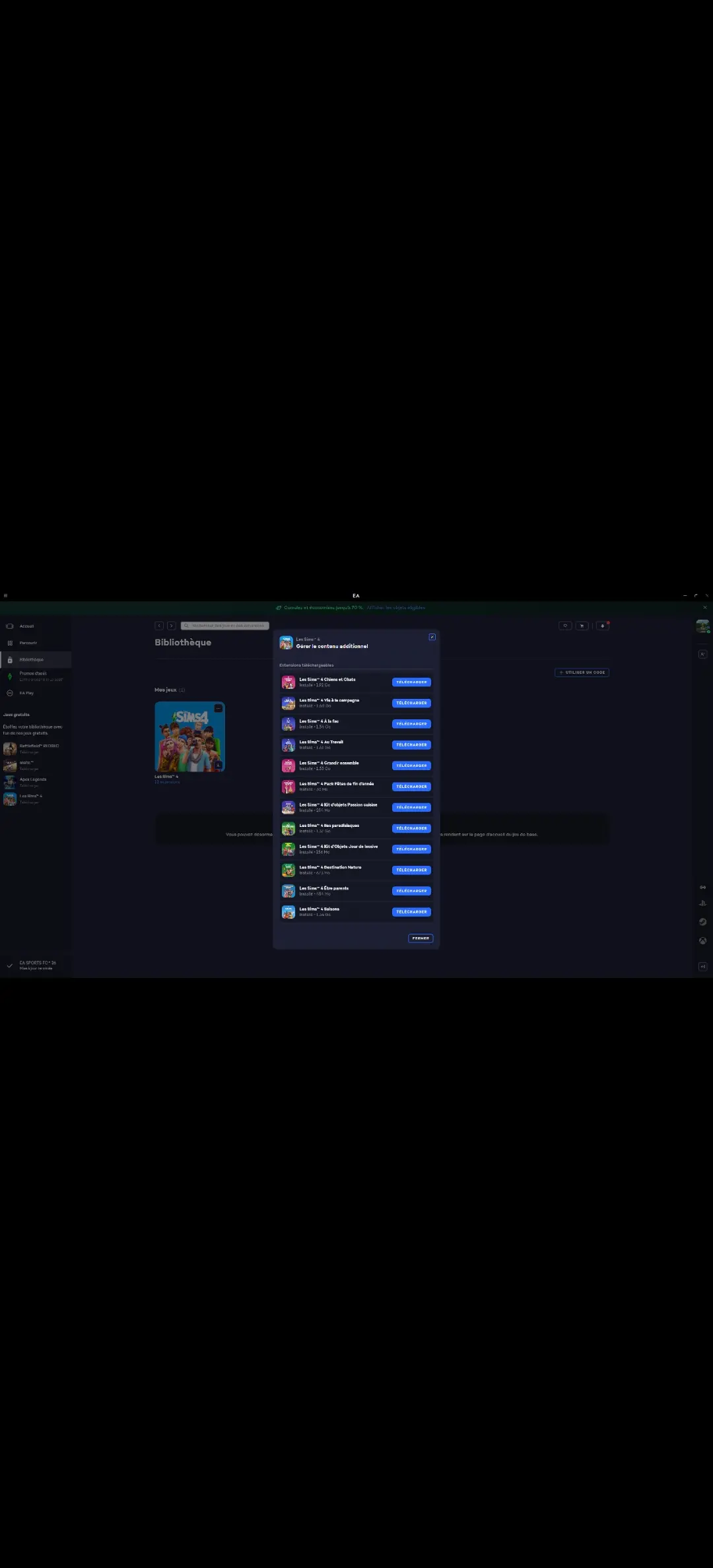Click the download icon on the Sims 4 tile
Image resolution: width=713 pixels, height=1568 pixels.
(x=219, y=765)
